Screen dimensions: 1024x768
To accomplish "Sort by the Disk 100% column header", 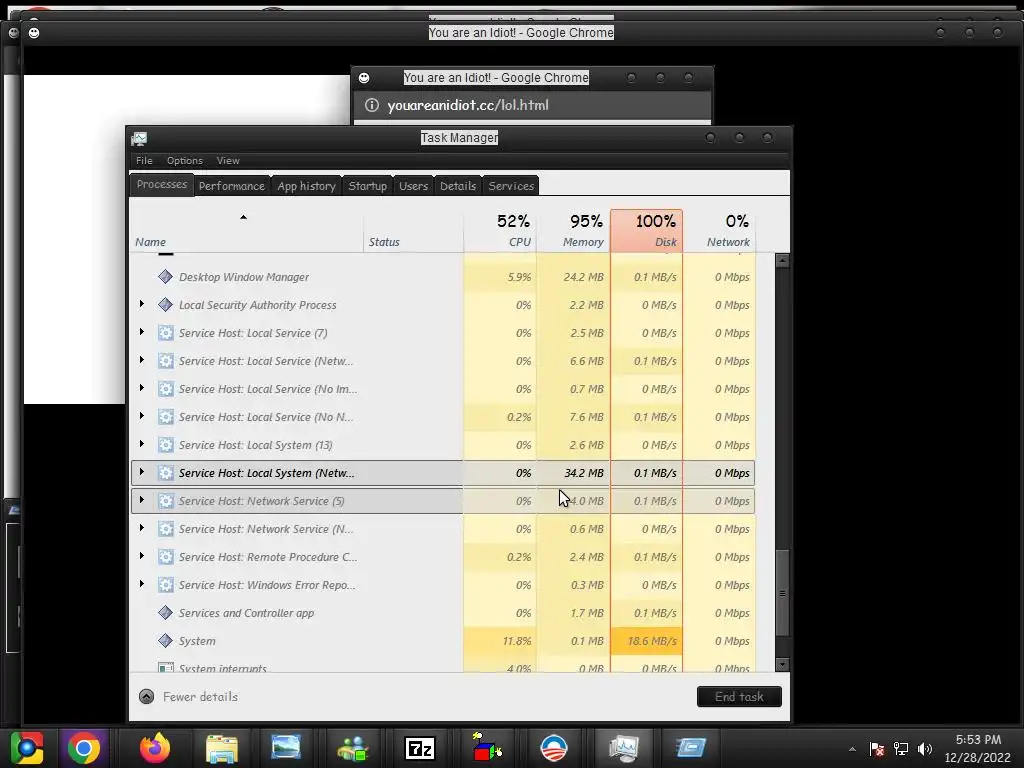I will point(647,231).
